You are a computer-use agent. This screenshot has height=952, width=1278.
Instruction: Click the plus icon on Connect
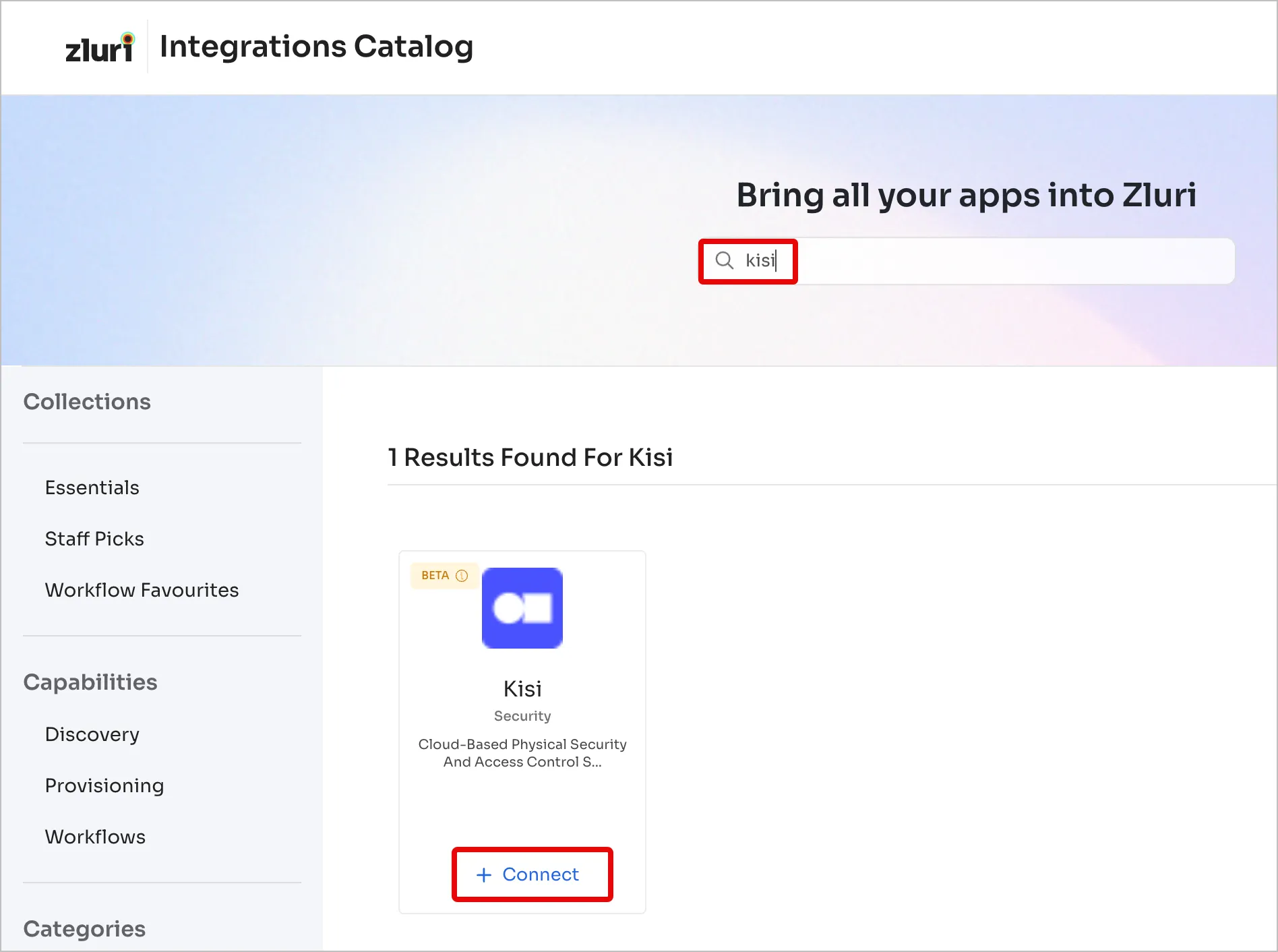click(x=484, y=875)
